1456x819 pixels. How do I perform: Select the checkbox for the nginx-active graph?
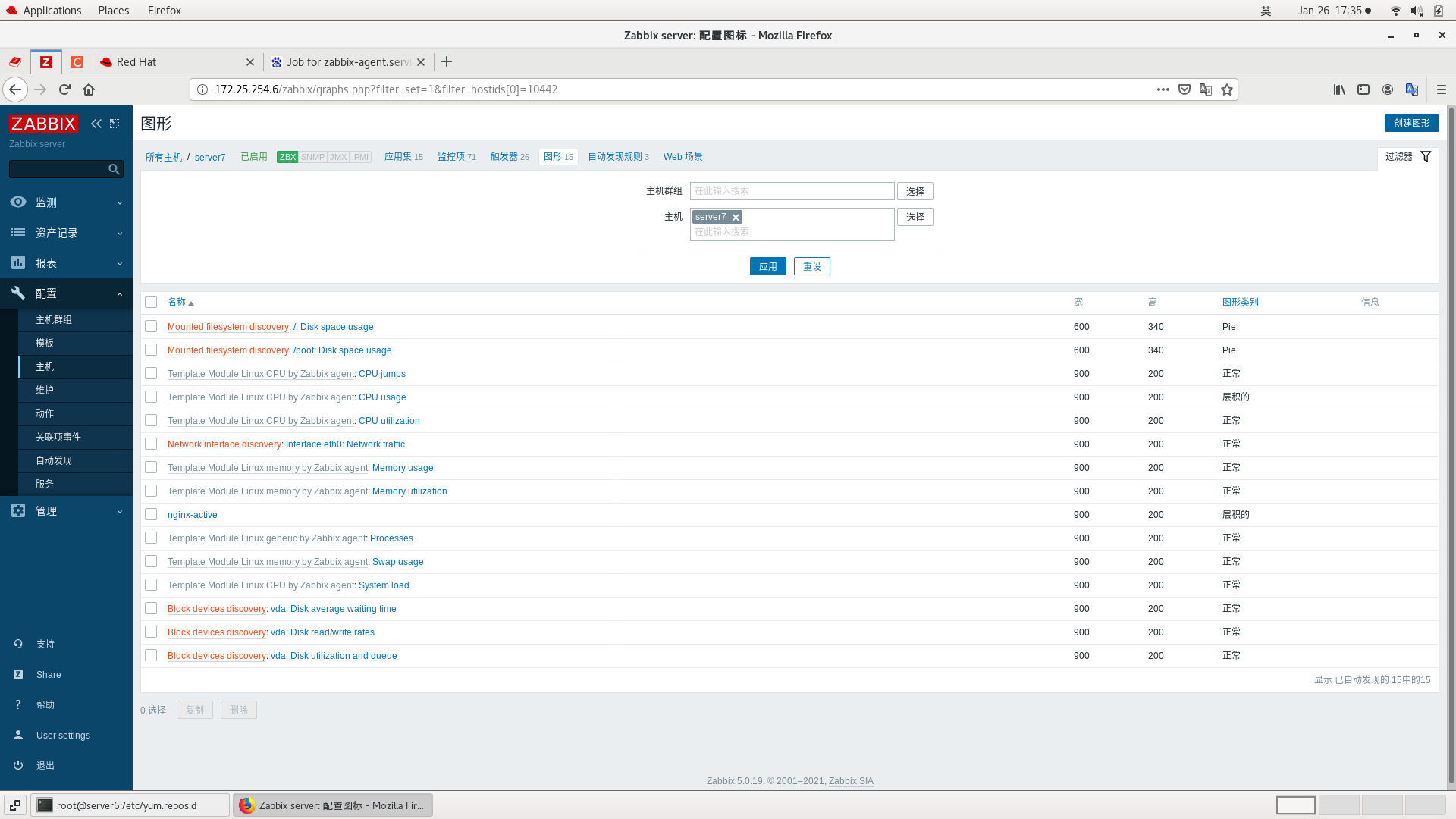pos(151,514)
